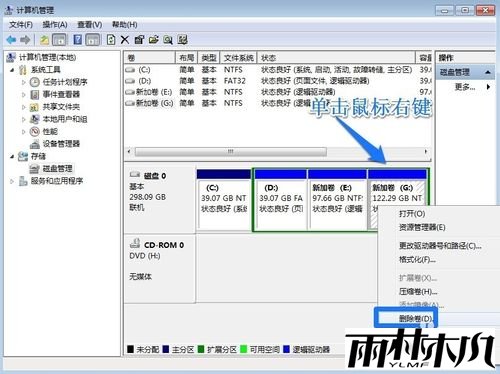Open the 查看(V) menu

[90, 25]
